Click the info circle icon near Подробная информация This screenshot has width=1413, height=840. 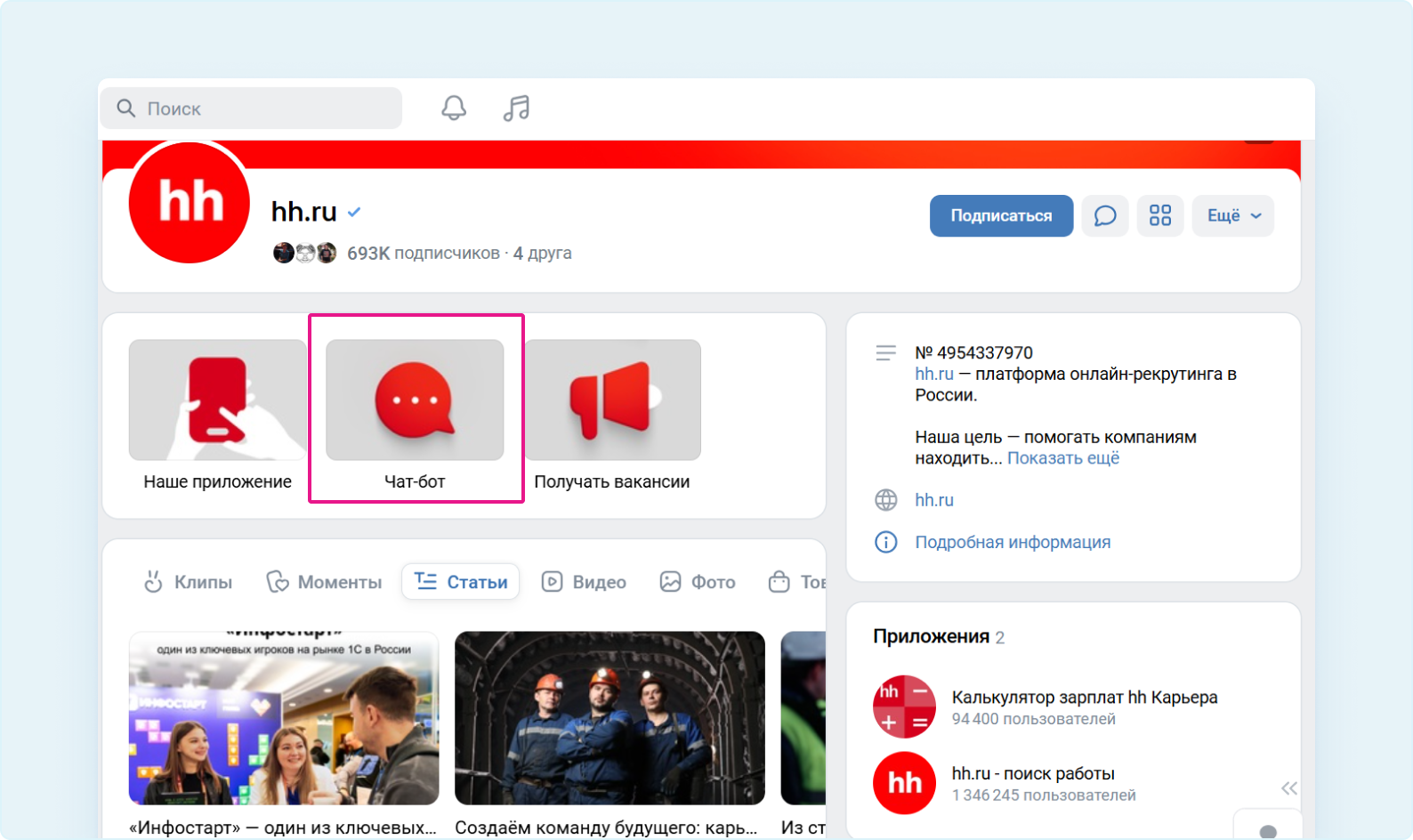pos(886,542)
